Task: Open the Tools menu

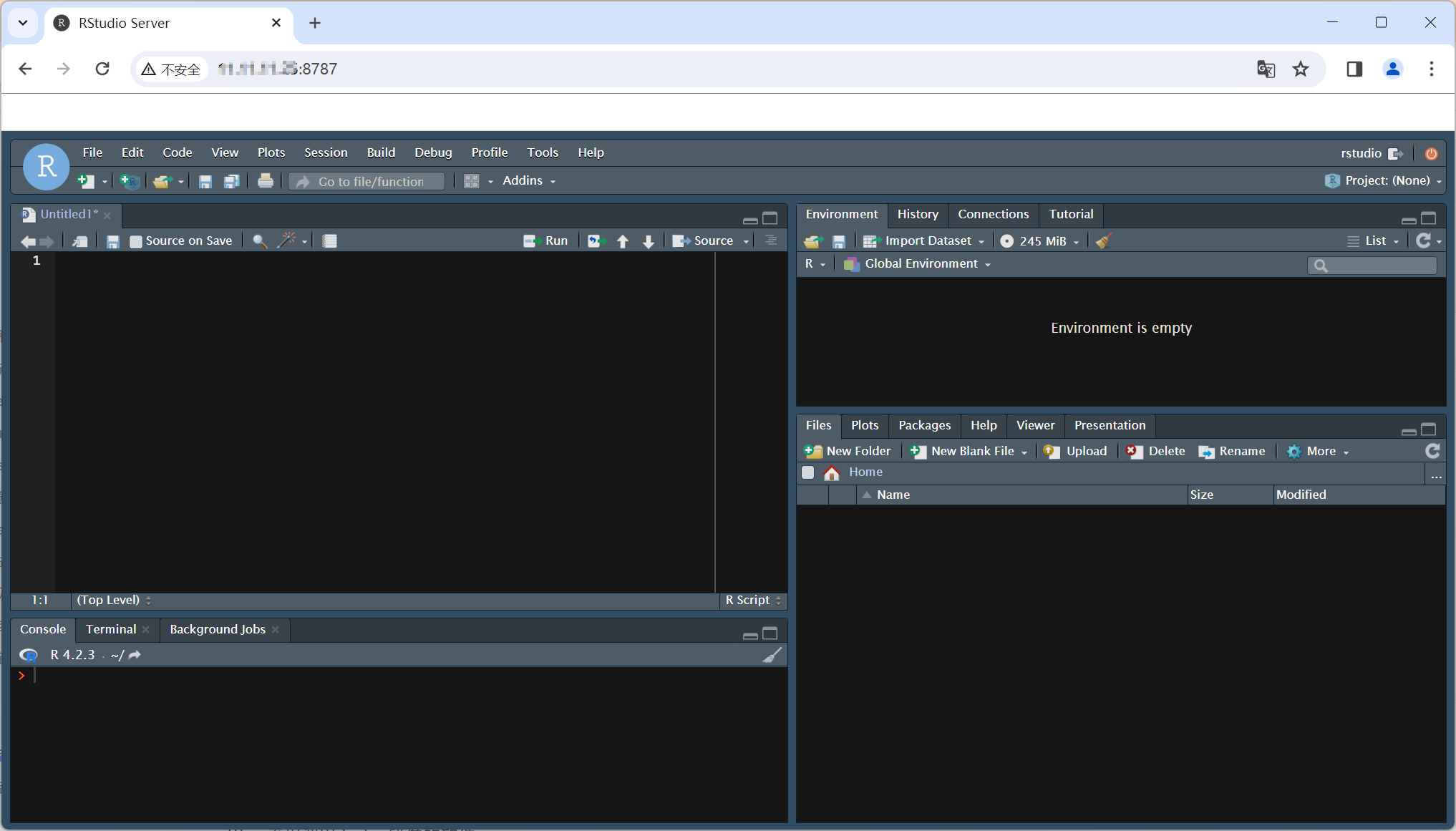Action: (542, 152)
